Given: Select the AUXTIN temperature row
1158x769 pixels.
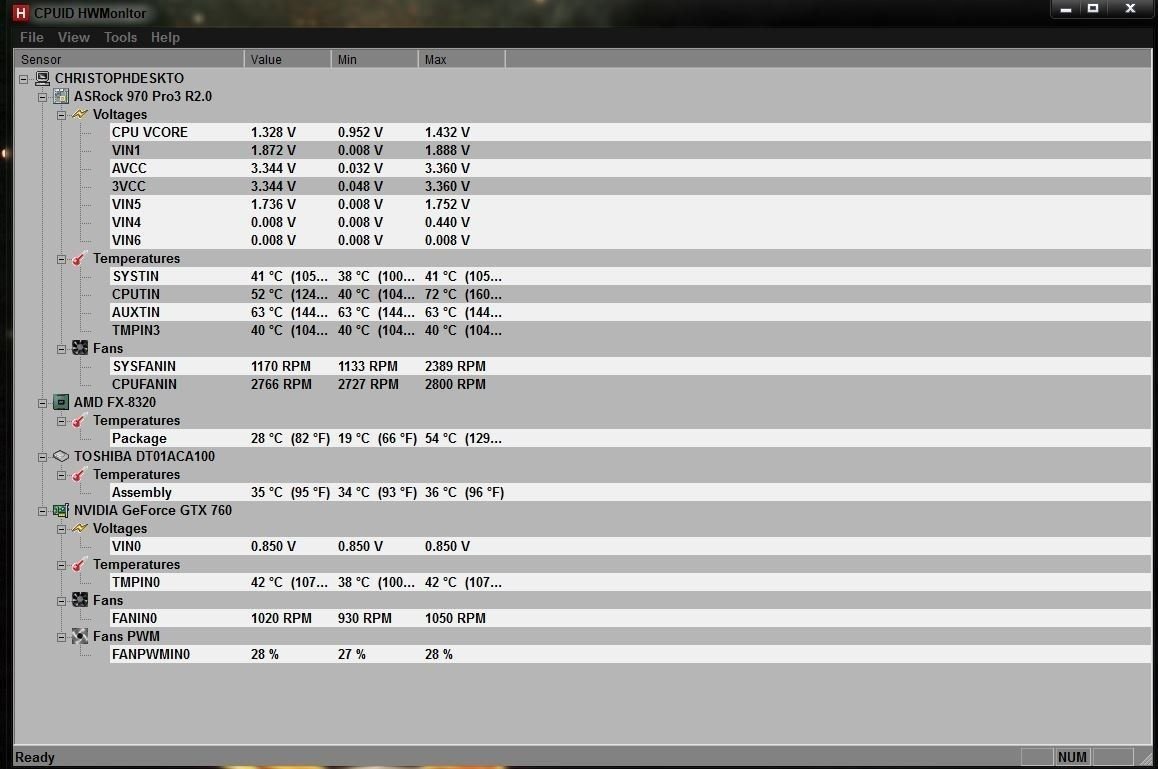Looking at the screenshot, I should 630,312.
